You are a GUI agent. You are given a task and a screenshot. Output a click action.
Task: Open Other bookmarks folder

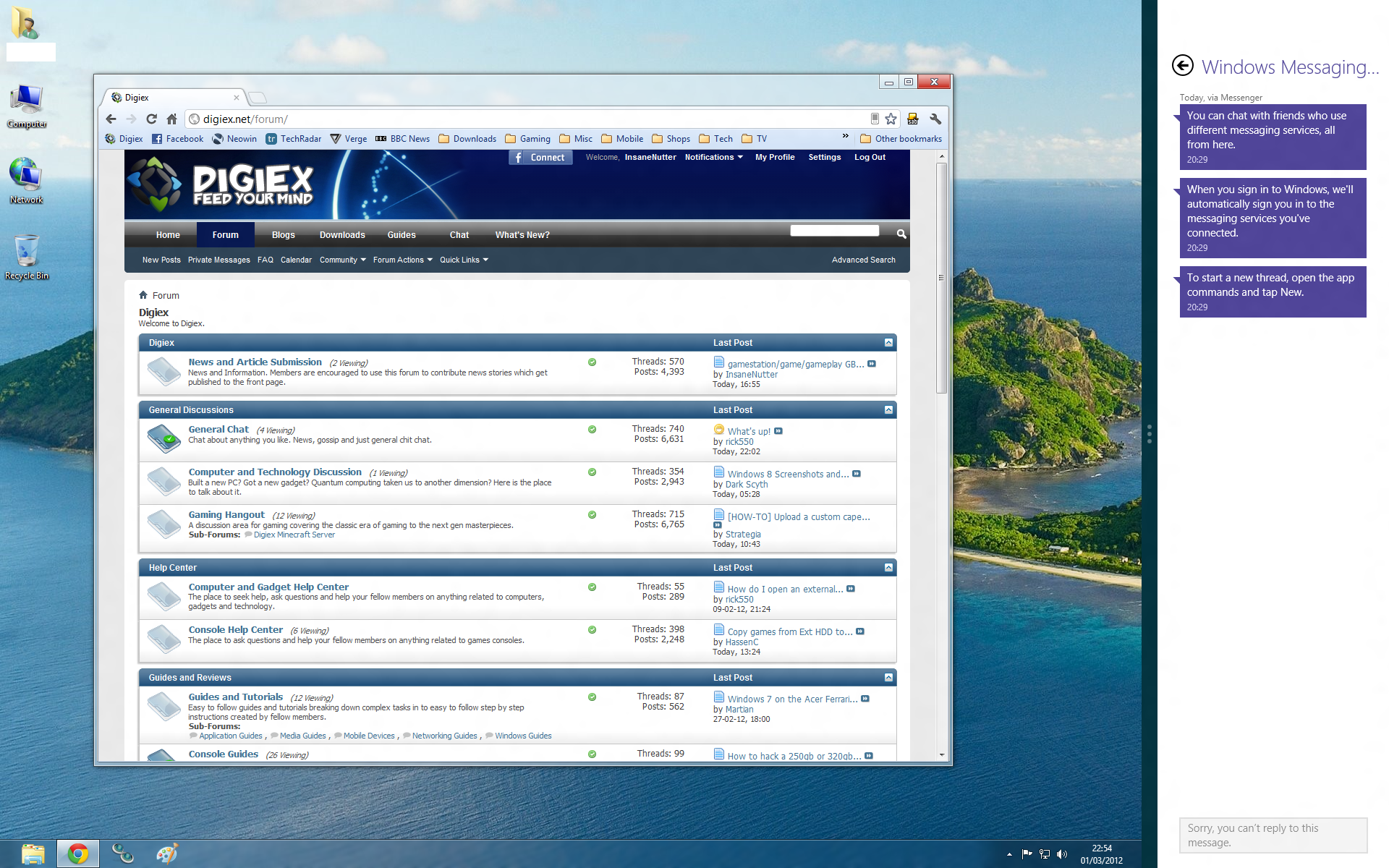click(x=901, y=139)
